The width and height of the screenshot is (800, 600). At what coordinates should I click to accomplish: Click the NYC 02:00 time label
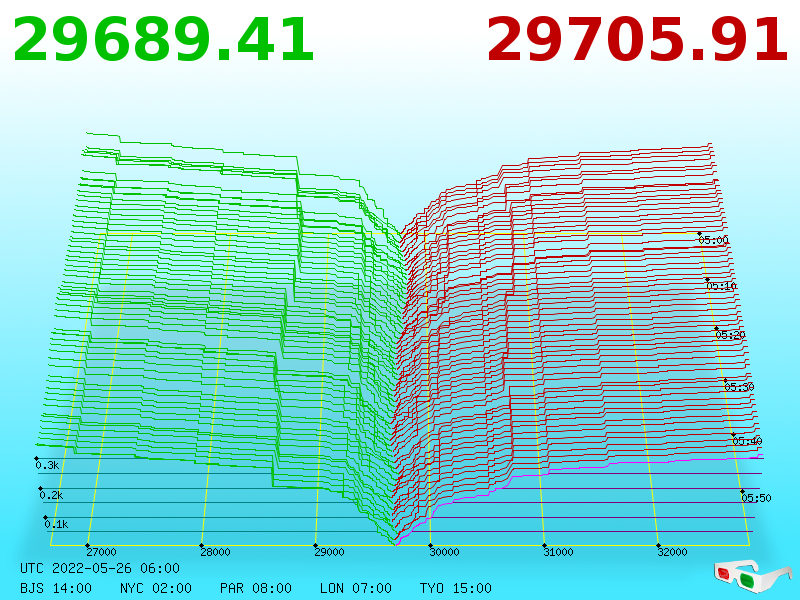click(x=156, y=588)
